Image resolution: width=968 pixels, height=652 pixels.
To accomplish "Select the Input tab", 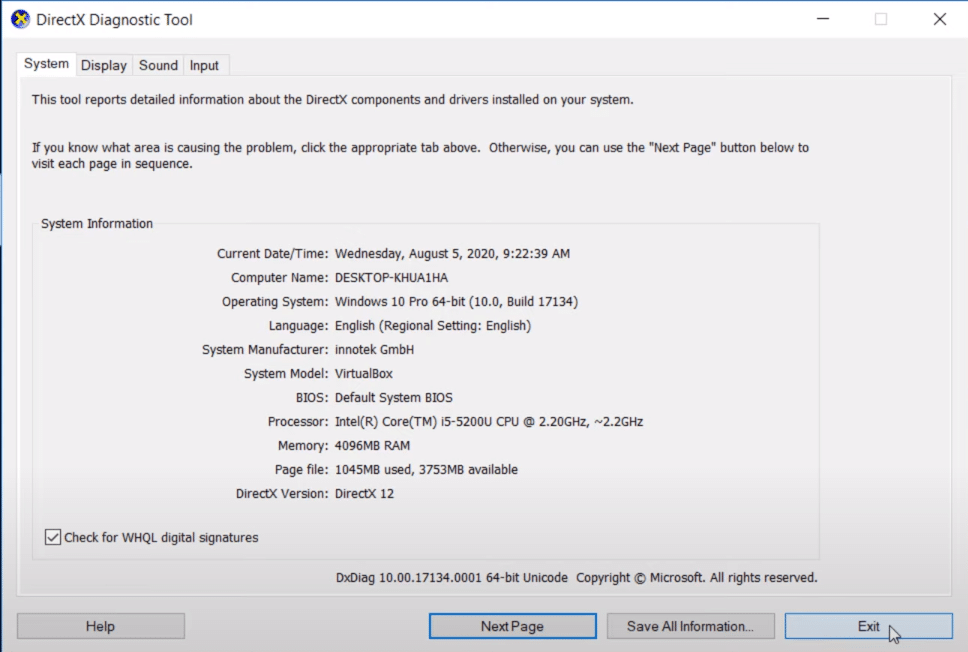I will [x=204, y=65].
